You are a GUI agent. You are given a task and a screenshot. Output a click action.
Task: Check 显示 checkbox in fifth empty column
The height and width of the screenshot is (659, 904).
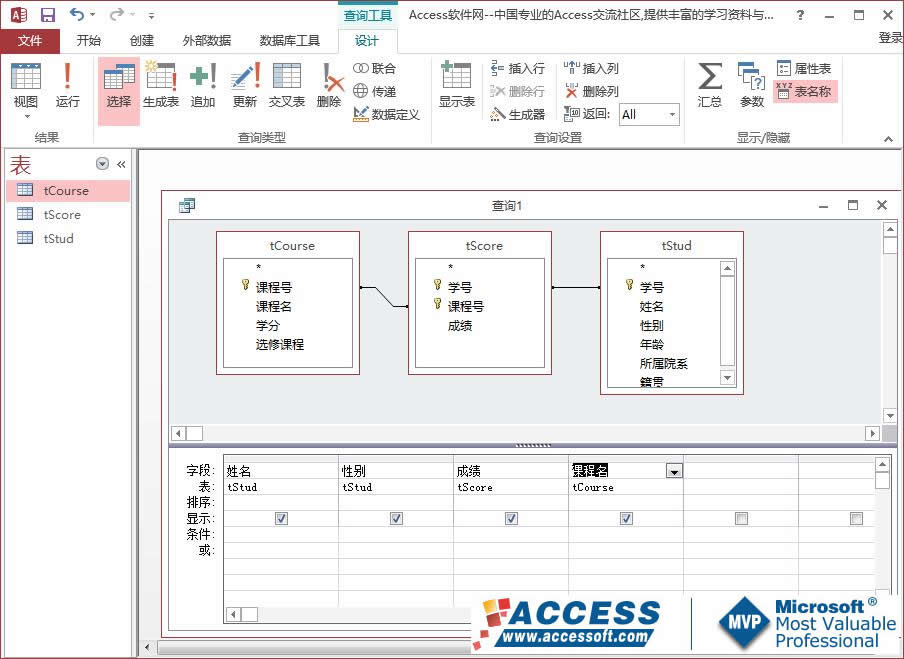(741, 518)
